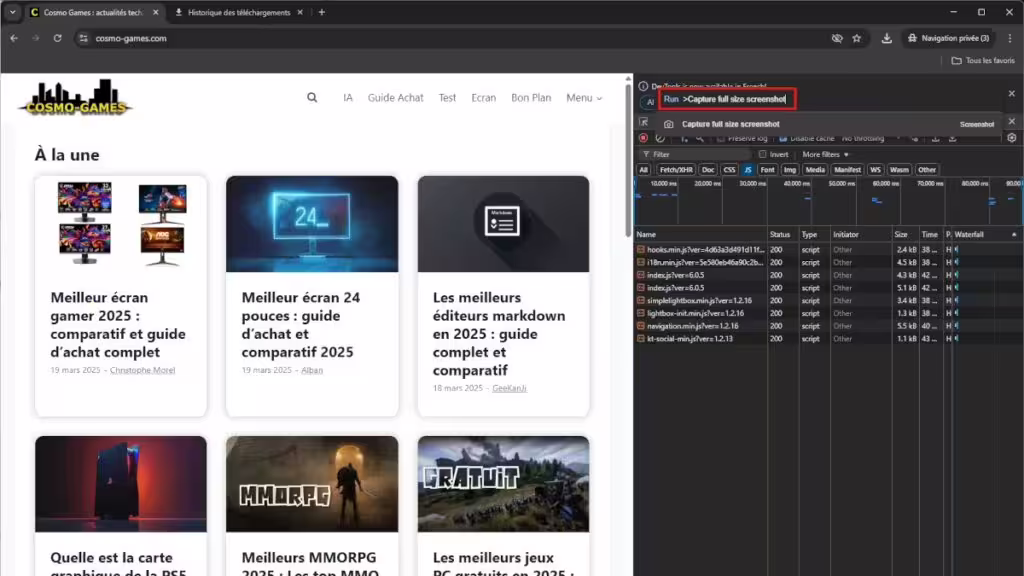Viewport: 1024px width, 576px height.
Task: Sort by the Size column header
Action: 905,234
